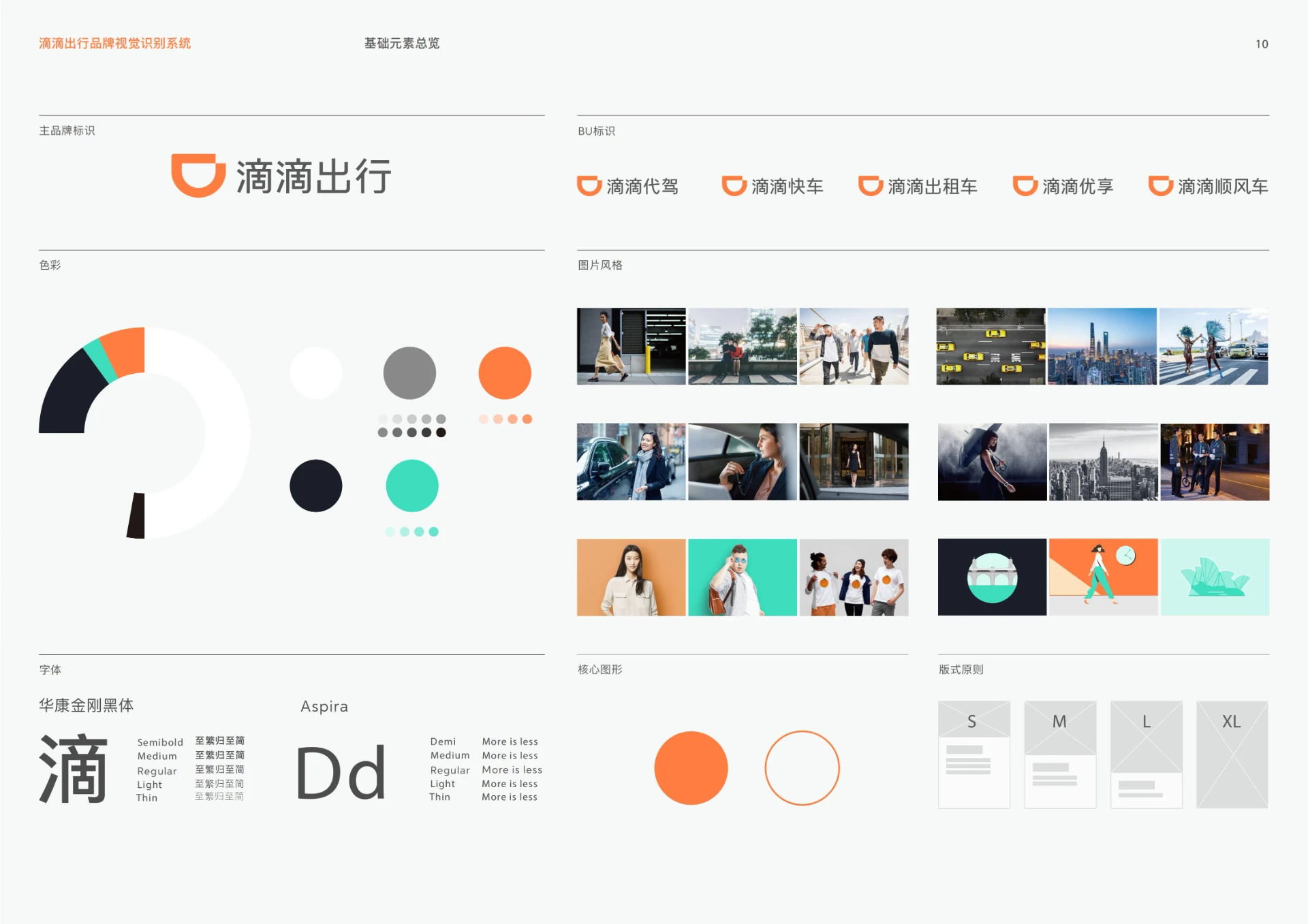Click the 滴滴出行品牌视觉识别系统 title
The height and width of the screenshot is (924, 1308).
114,43
